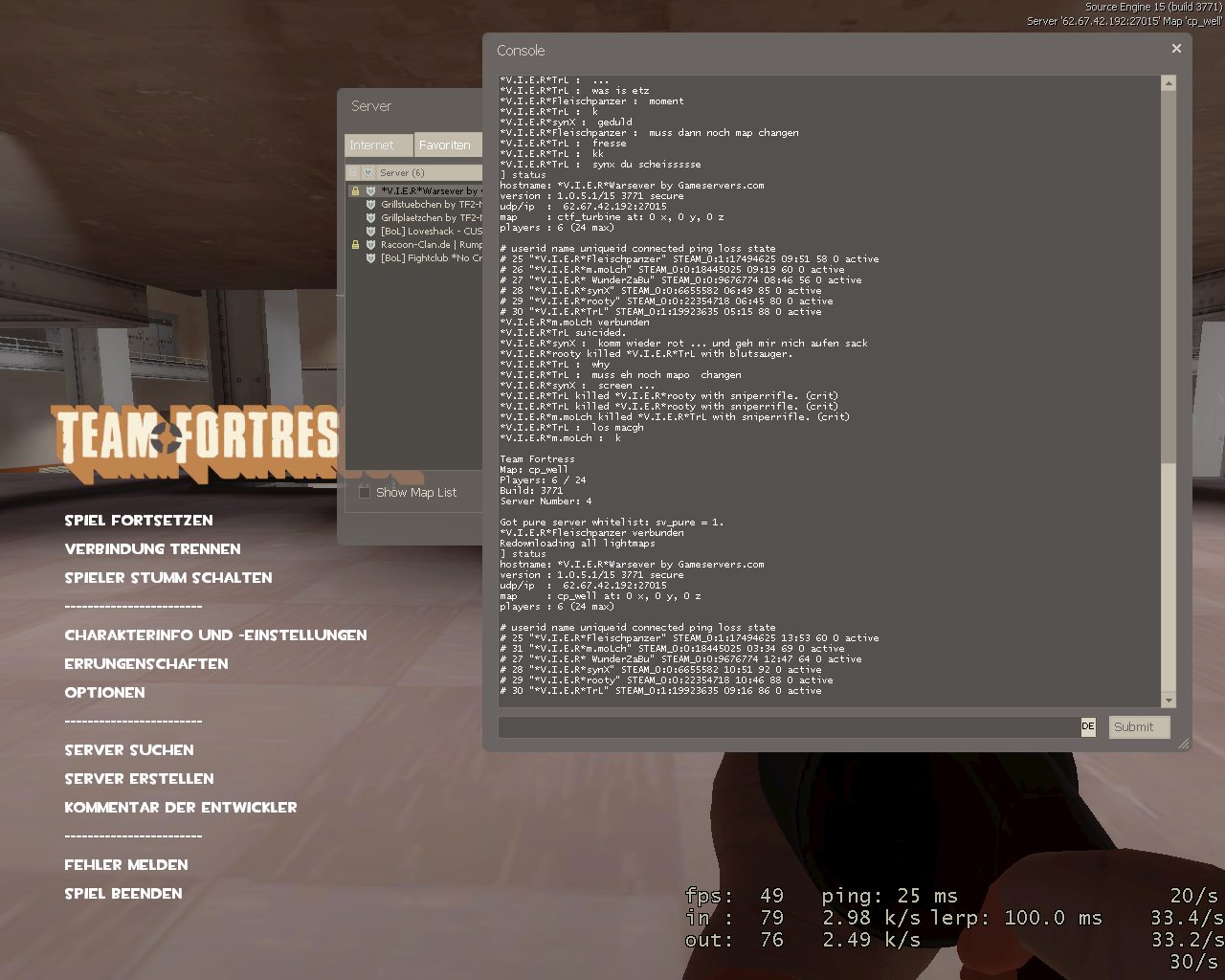Click the 'map : ctf_turbine' console line
Image resolution: width=1225 pixels, height=980 pixels.
[612, 216]
